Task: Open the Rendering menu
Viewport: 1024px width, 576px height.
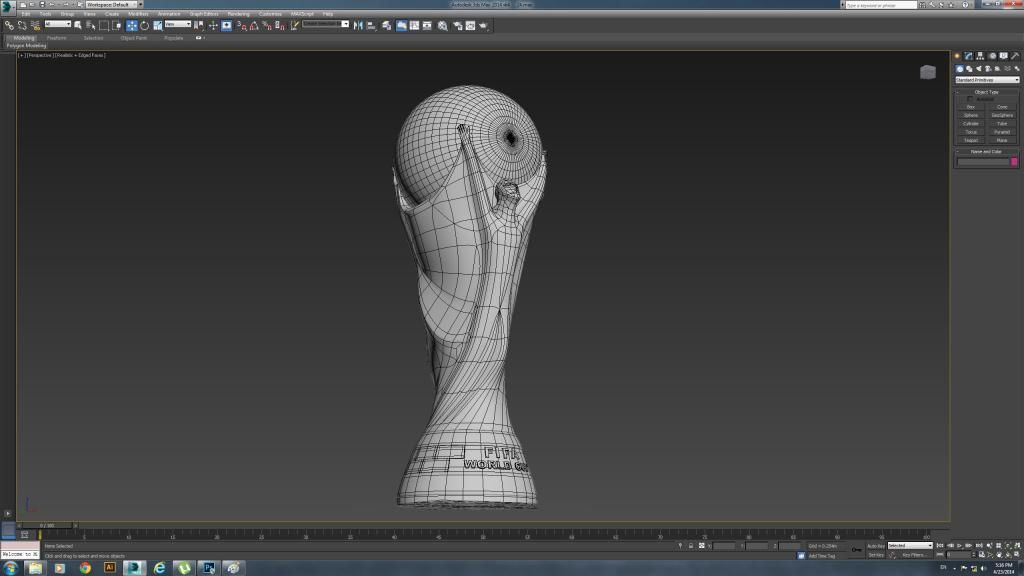Action: pos(238,14)
